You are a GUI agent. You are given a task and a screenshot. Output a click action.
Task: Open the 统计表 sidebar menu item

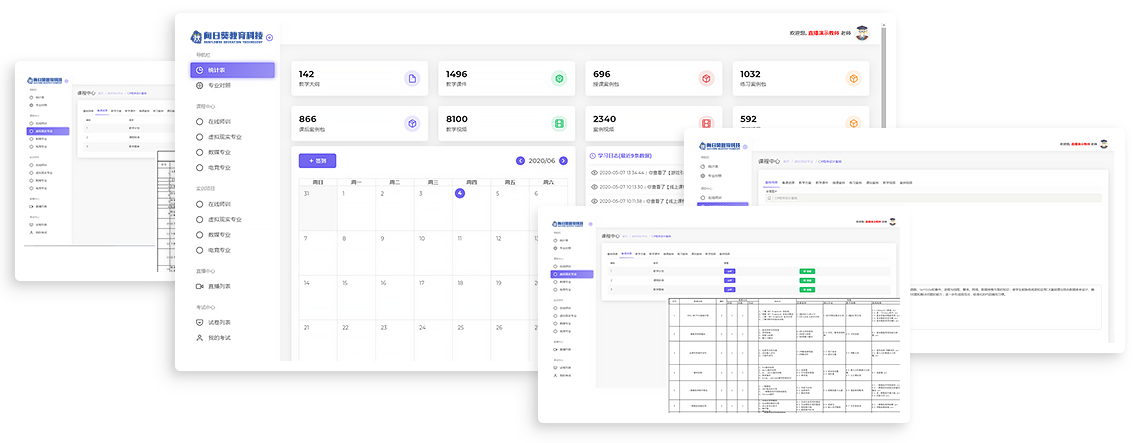click(232, 70)
